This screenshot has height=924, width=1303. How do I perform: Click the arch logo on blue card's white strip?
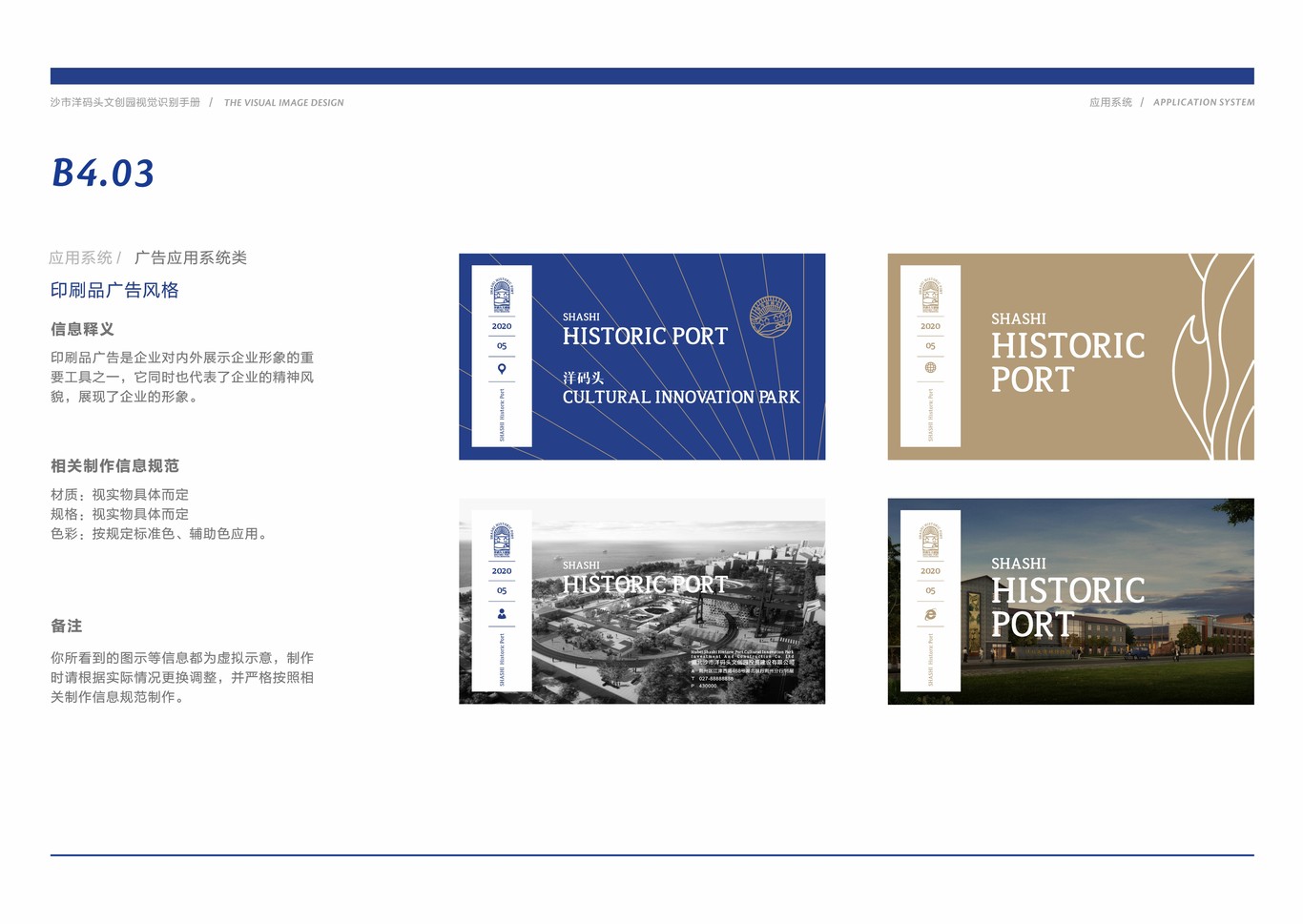(x=502, y=297)
